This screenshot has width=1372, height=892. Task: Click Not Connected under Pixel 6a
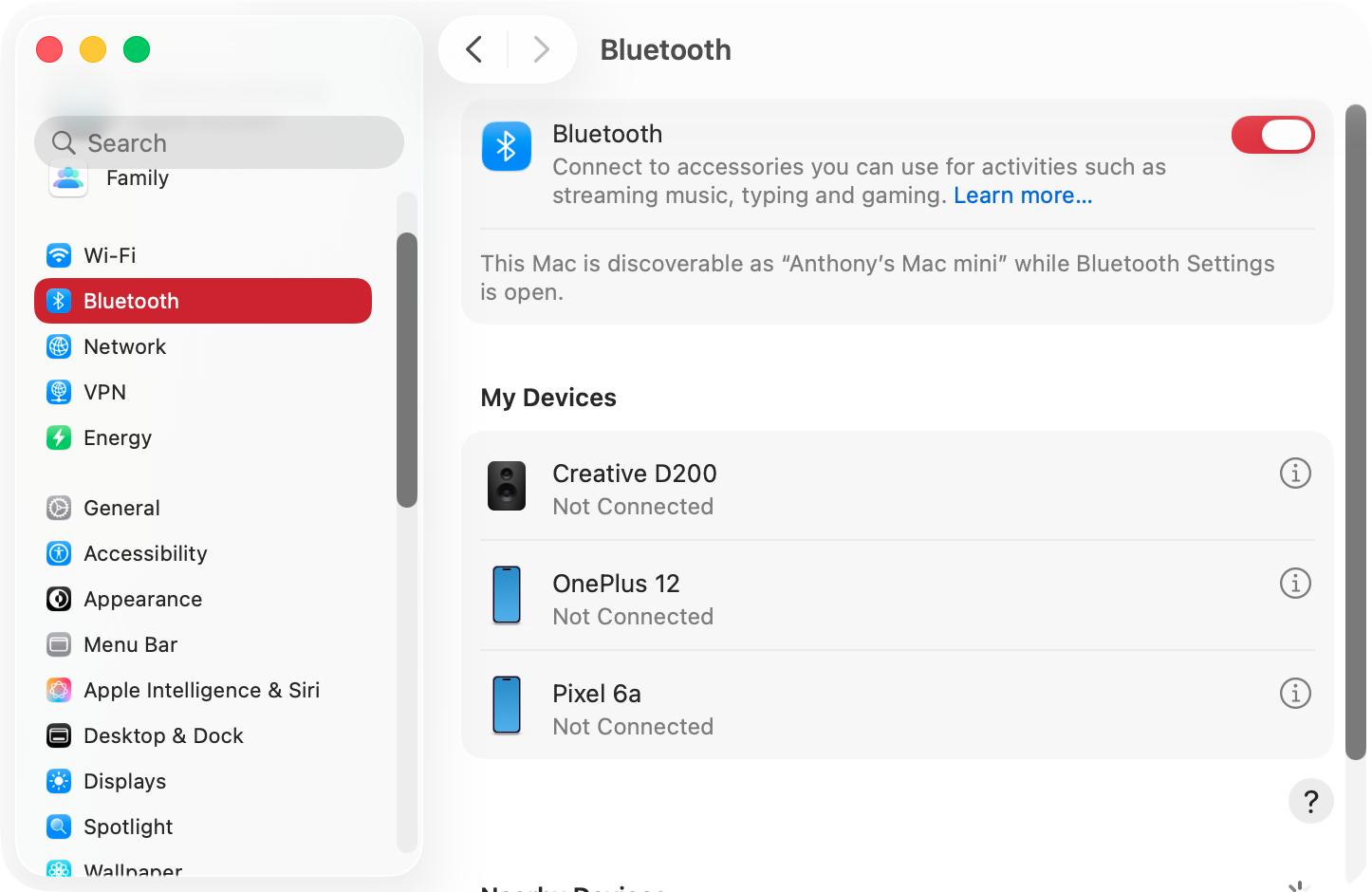click(x=633, y=727)
